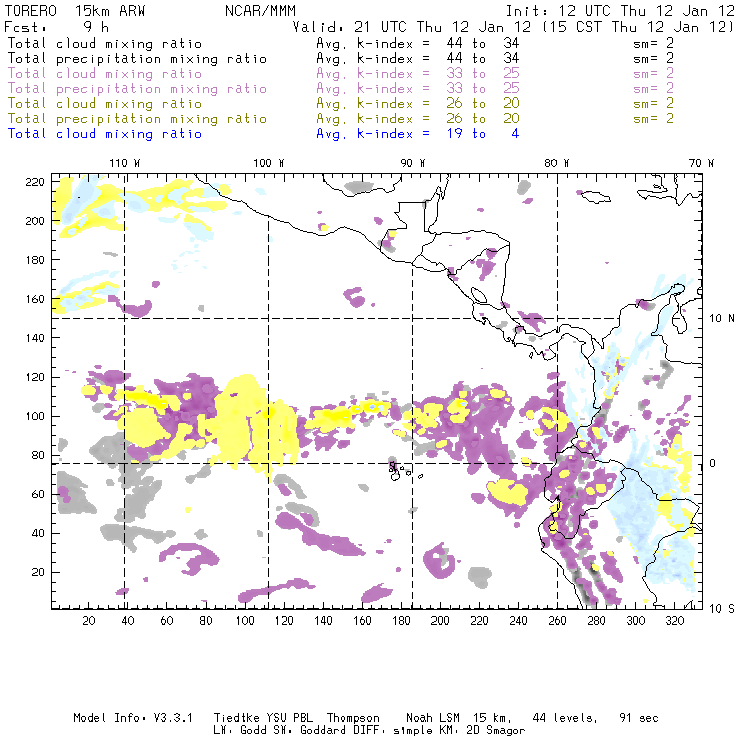Click the '200' label on the vertical axis
The width and height of the screenshot is (740, 740).
point(35,221)
